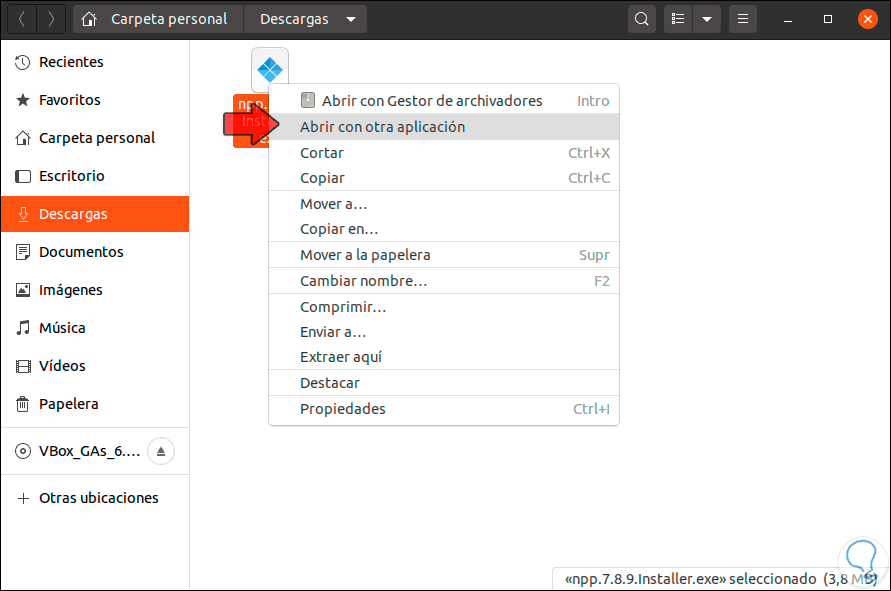Click the Escritorio desktop icon
The width and height of the screenshot is (891, 591).
pyautogui.click(x=23, y=176)
